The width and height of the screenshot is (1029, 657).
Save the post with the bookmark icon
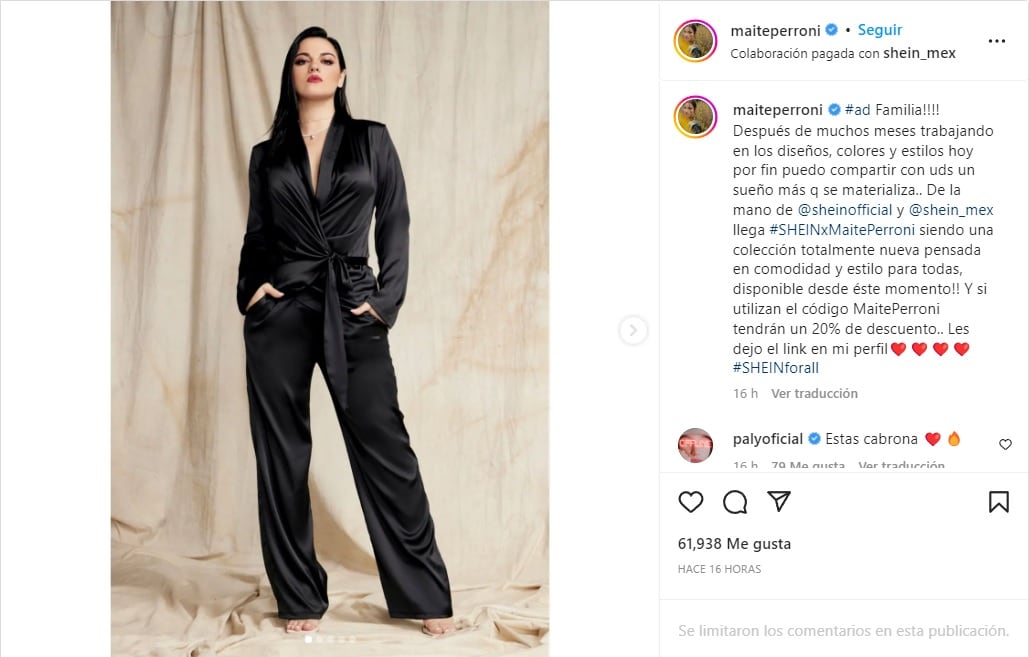point(999,502)
